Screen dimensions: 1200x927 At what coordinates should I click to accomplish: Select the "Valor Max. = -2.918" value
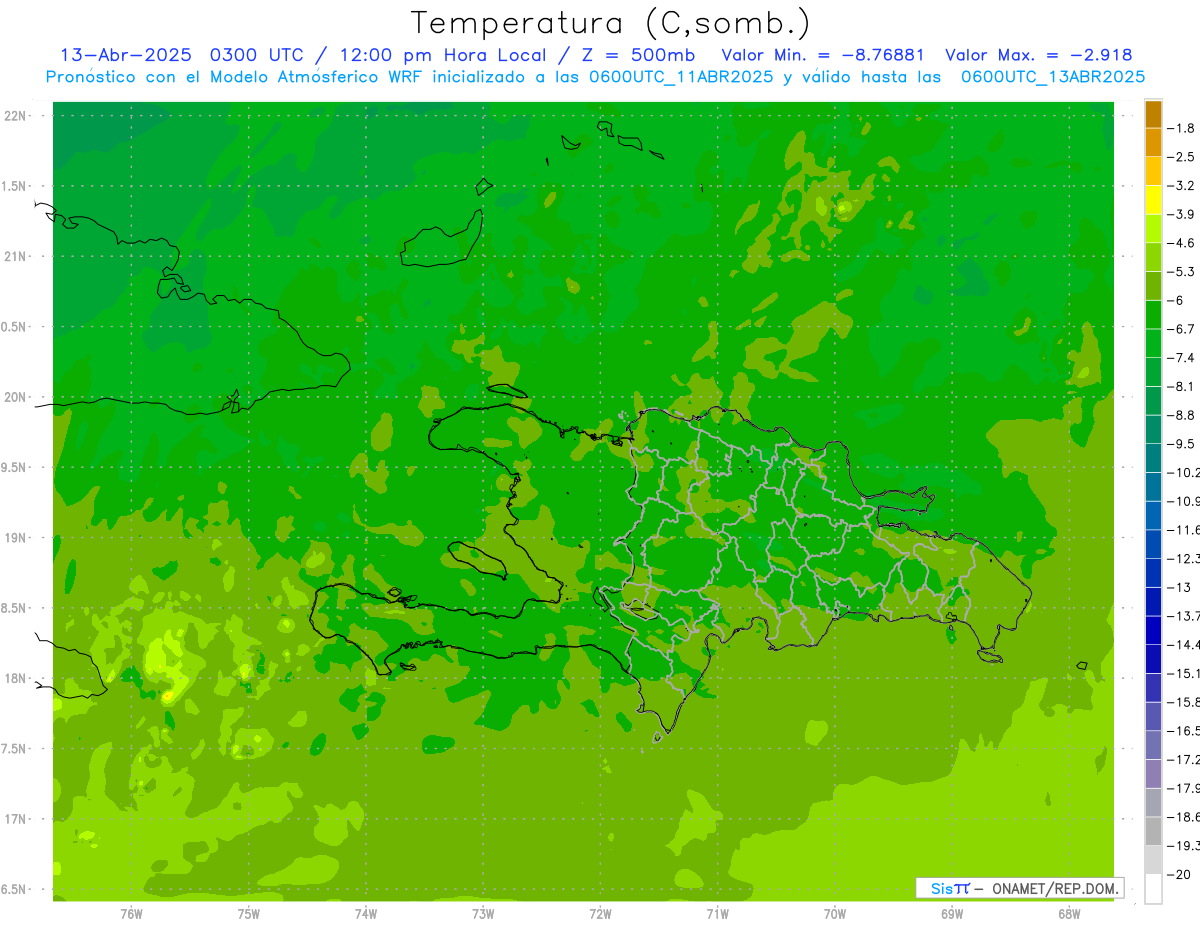pos(1038,55)
